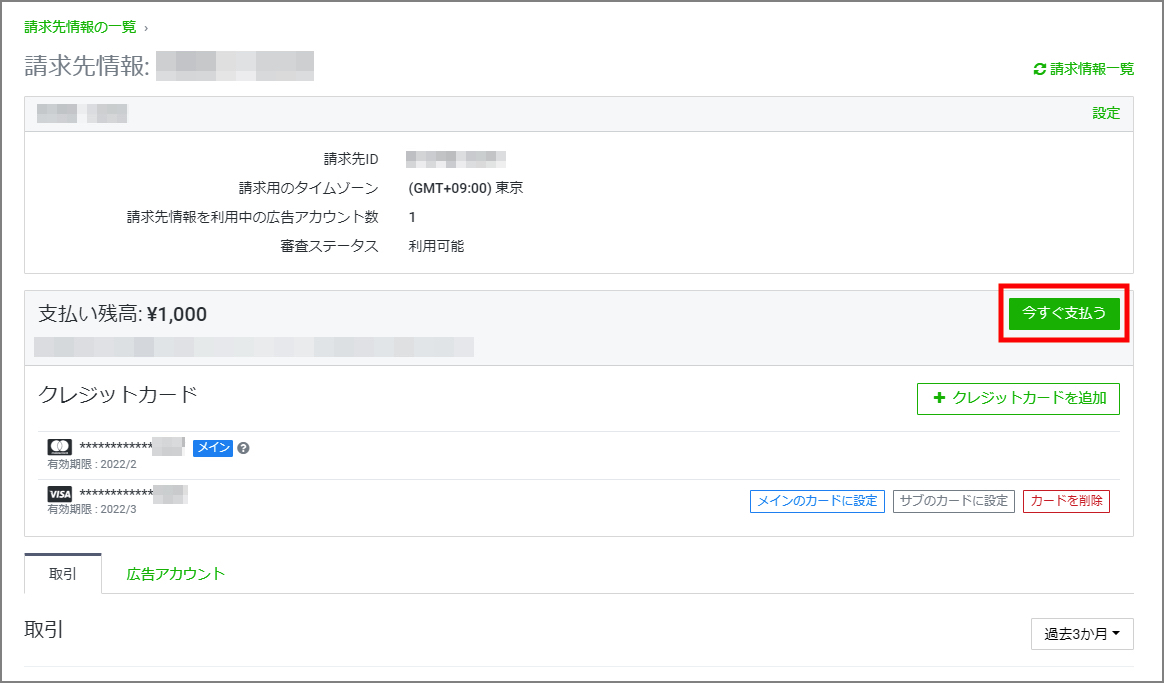Click the Mastercard logo icon
This screenshot has height=683, width=1164.
pyautogui.click(x=59, y=447)
